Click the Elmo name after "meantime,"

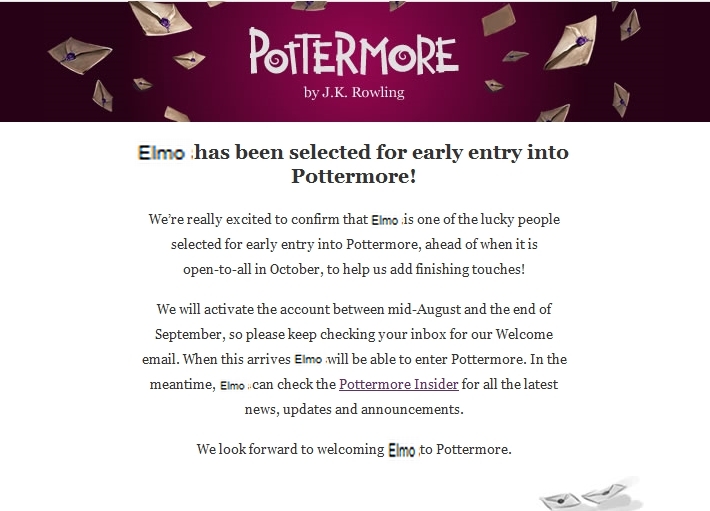(x=232, y=386)
